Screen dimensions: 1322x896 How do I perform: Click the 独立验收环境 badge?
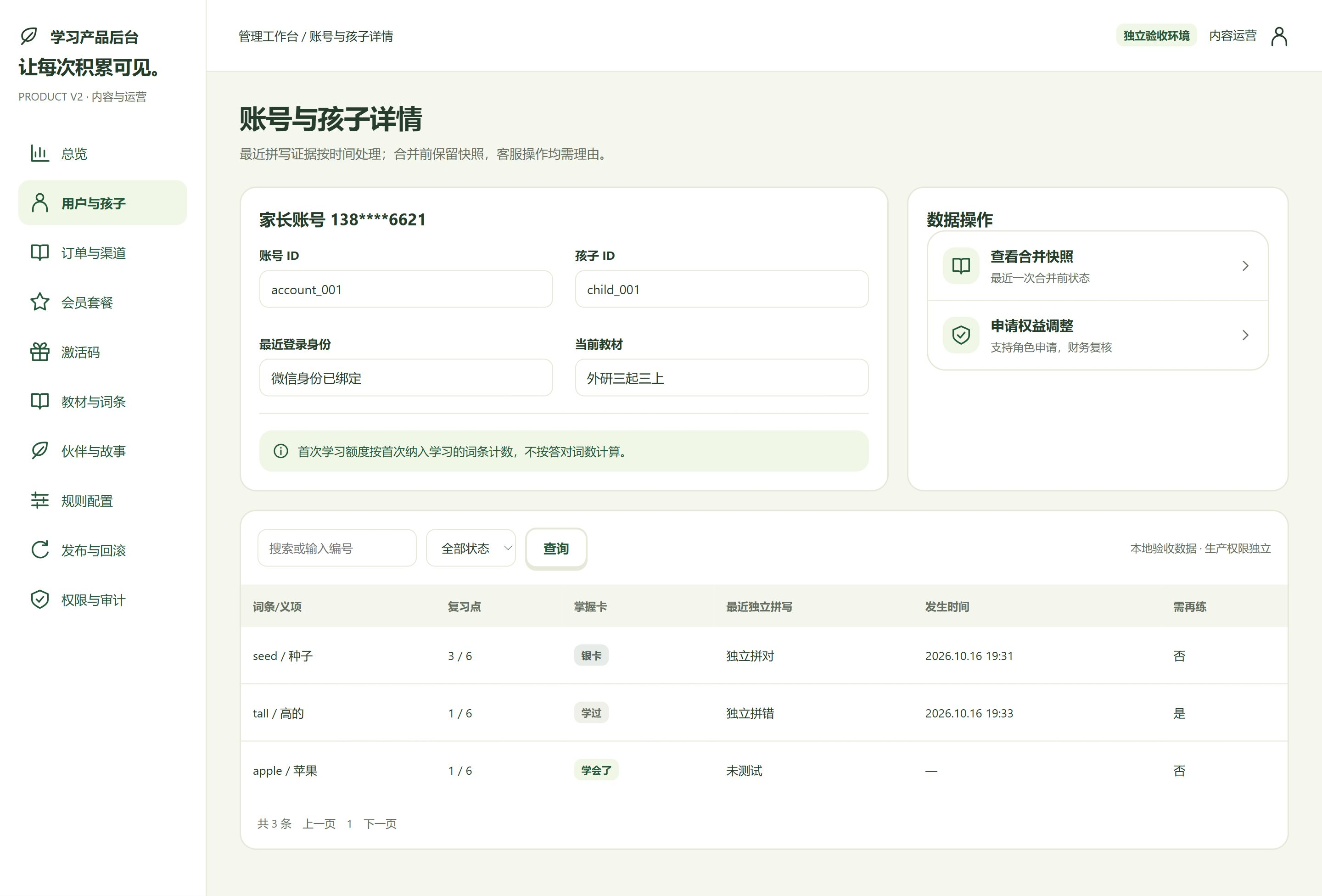(1156, 35)
